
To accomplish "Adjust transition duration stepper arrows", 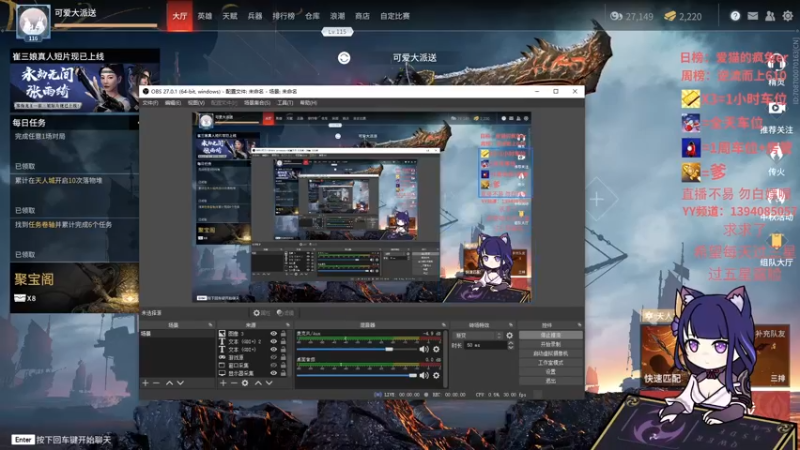I will click(x=510, y=345).
